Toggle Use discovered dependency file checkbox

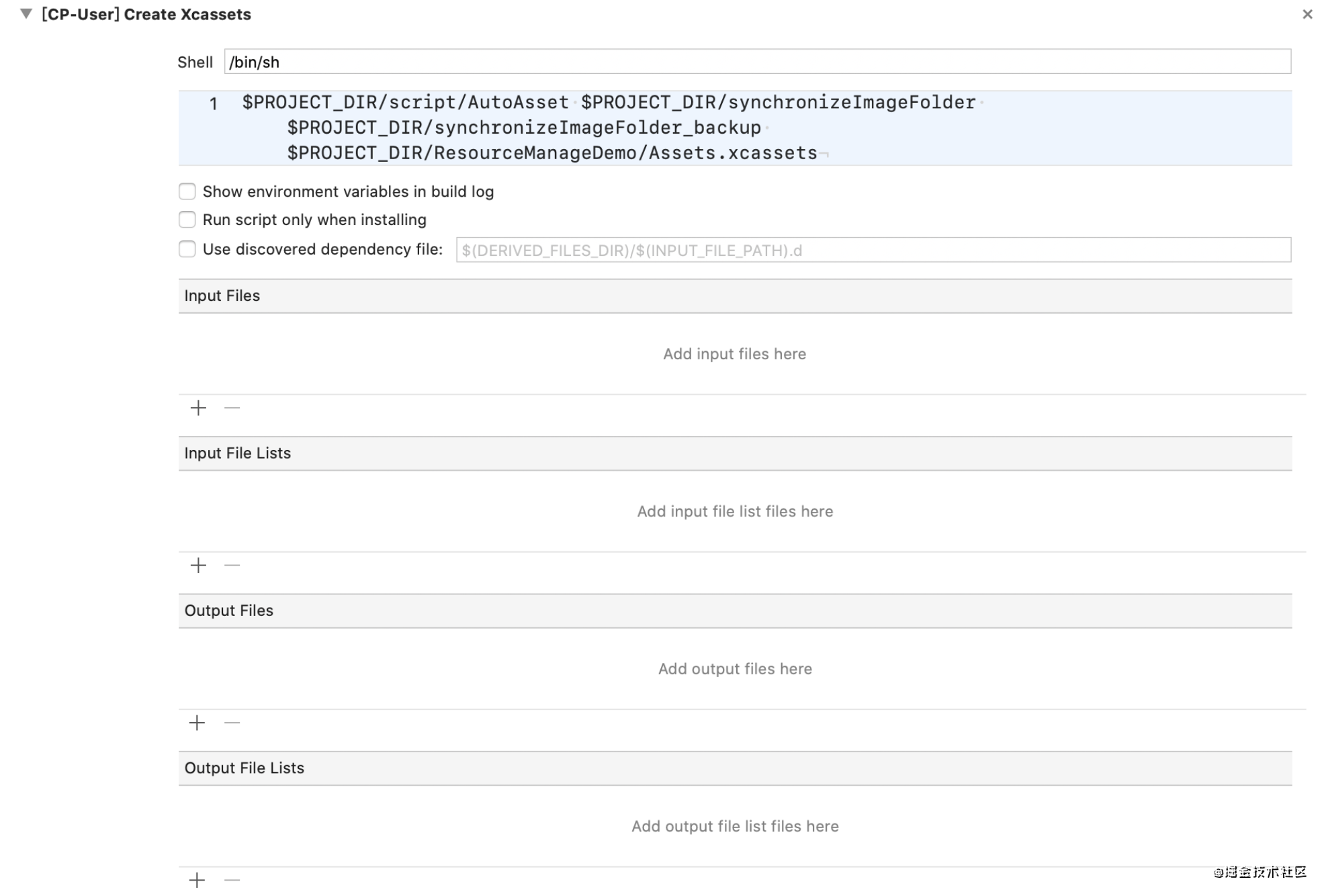coord(187,249)
